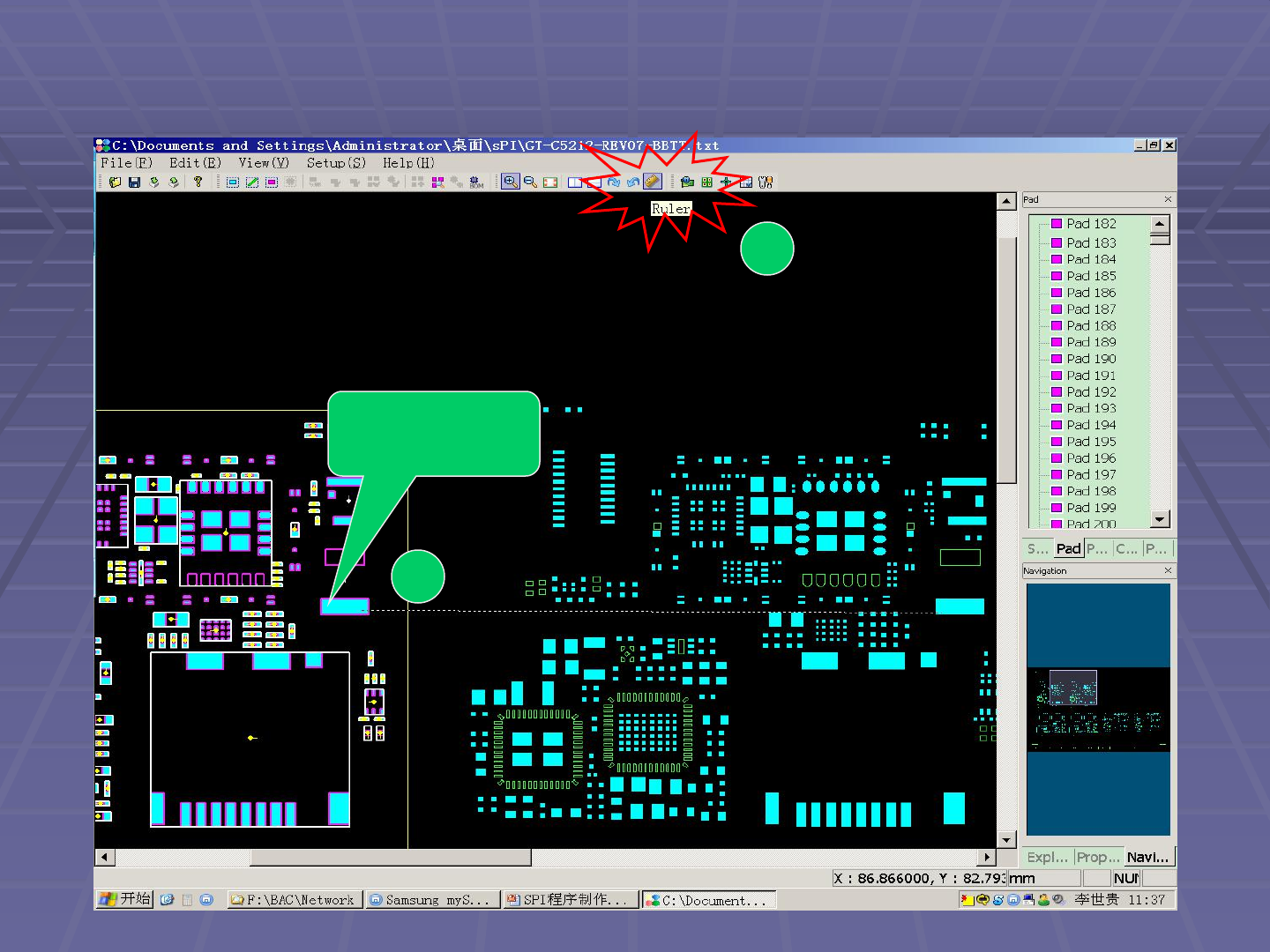Screen dimensions: 1270x952
Task: Switch to the Samsung myS... taskbar window
Action: (x=432, y=900)
